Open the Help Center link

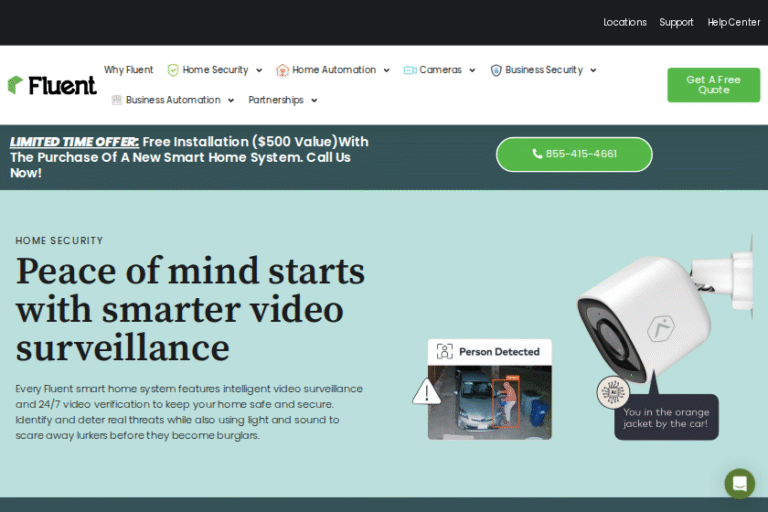(x=733, y=22)
